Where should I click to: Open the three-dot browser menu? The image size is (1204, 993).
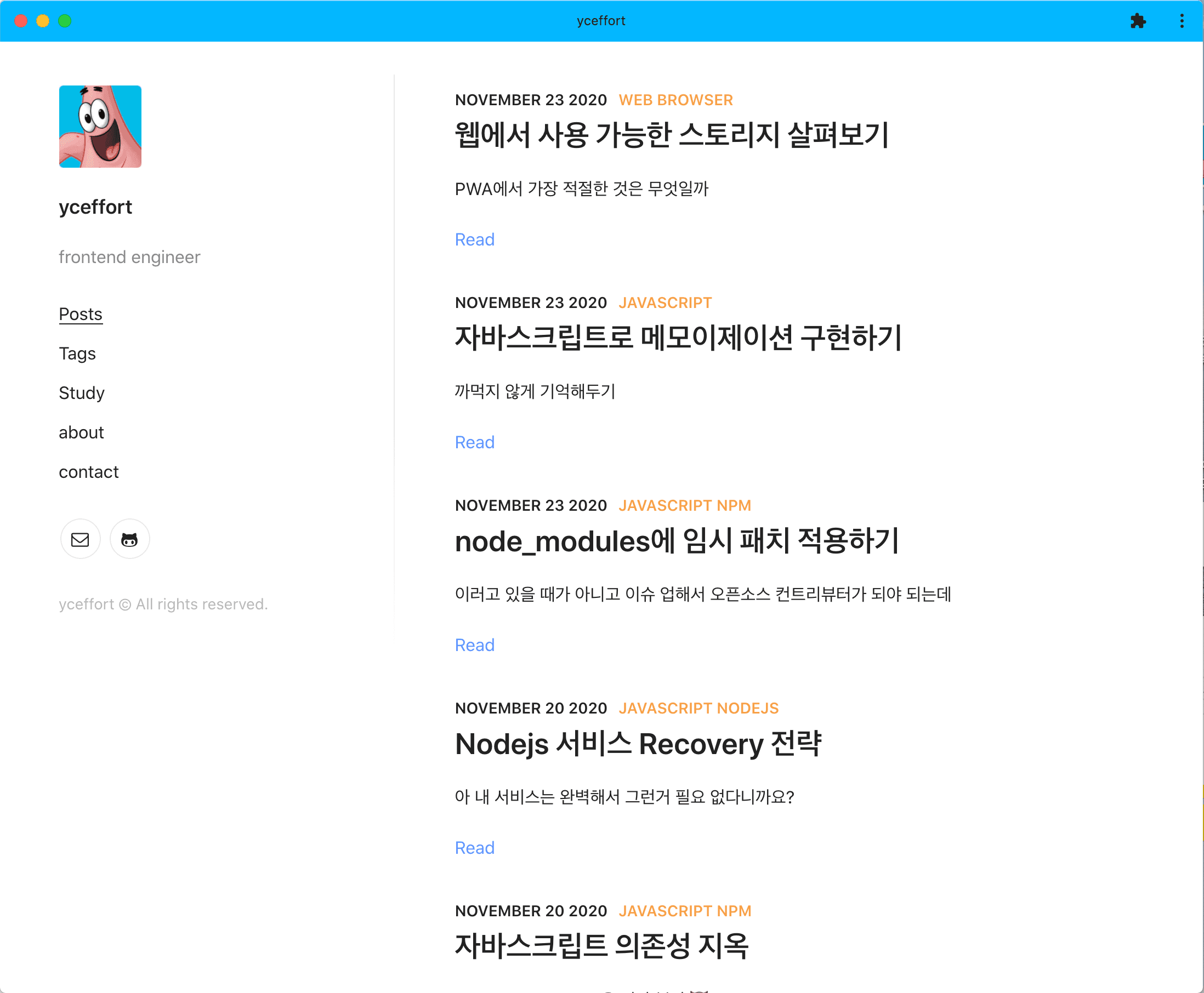(x=1182, y=21)
